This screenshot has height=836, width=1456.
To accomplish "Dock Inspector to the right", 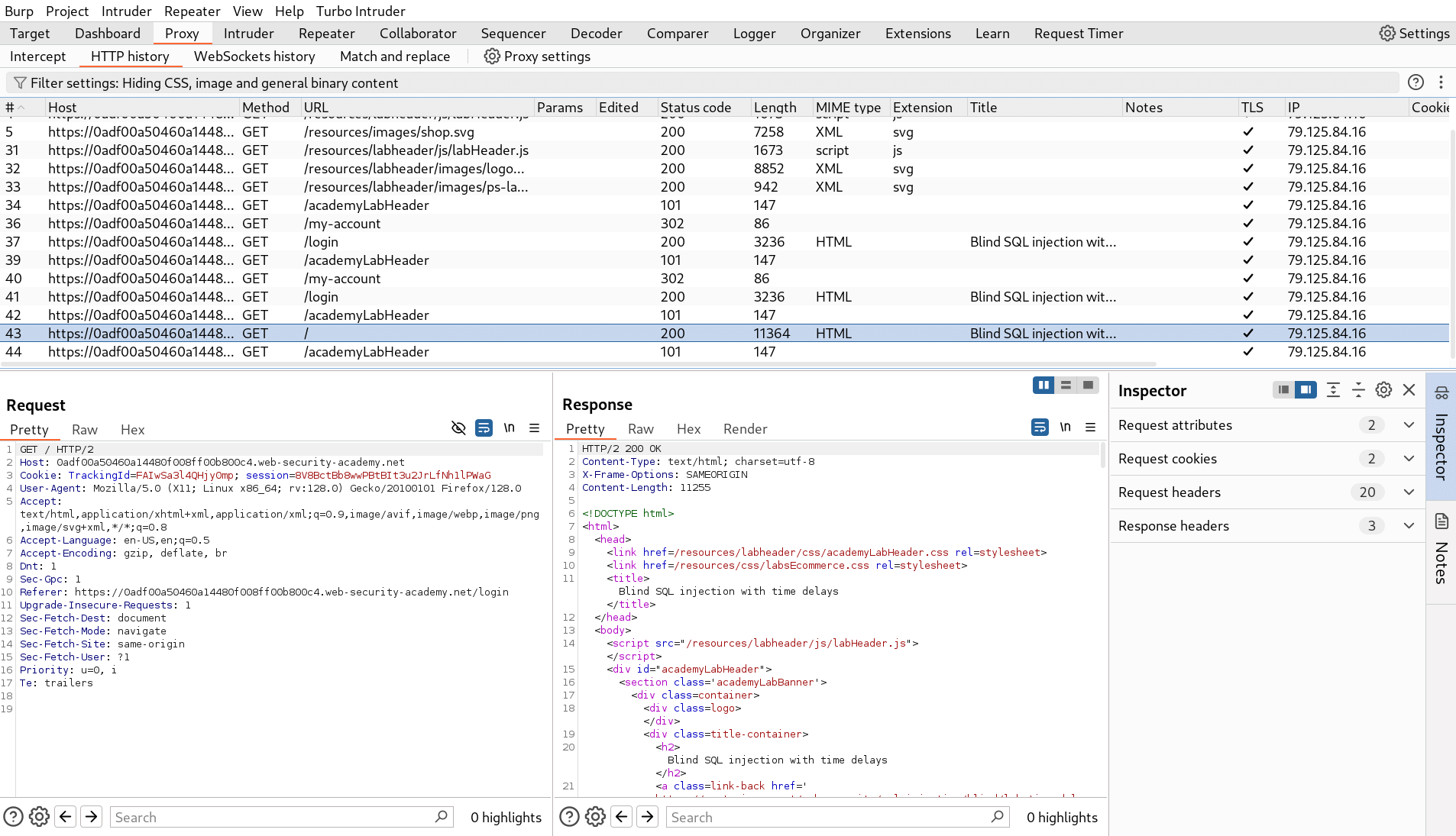I will point(1306,390).
